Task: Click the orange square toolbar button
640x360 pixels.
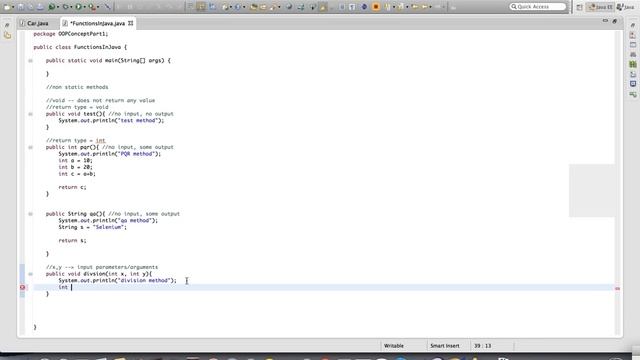Action: (x=376, y=7)
